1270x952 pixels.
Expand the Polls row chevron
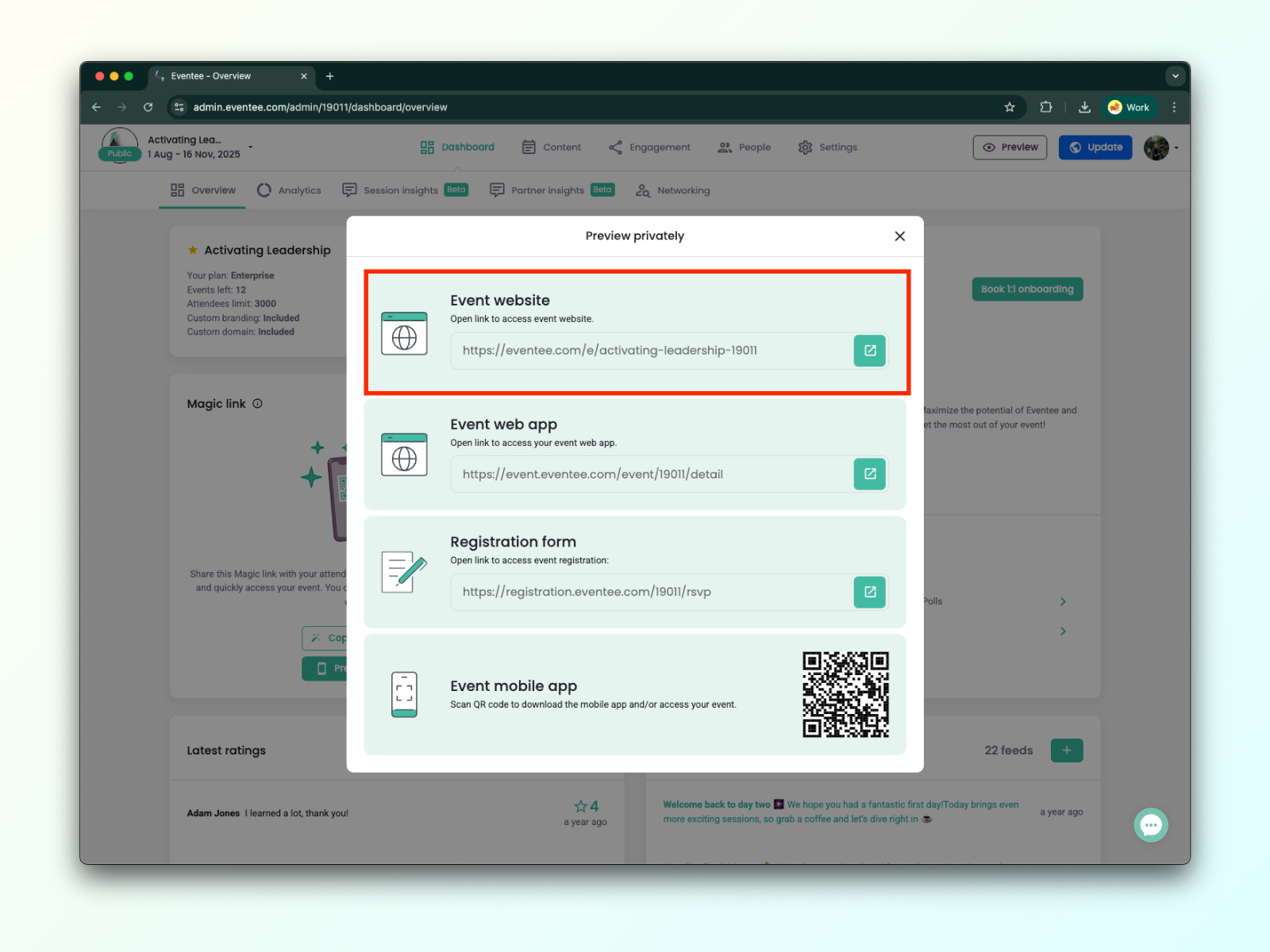[x=1063, y=601]
